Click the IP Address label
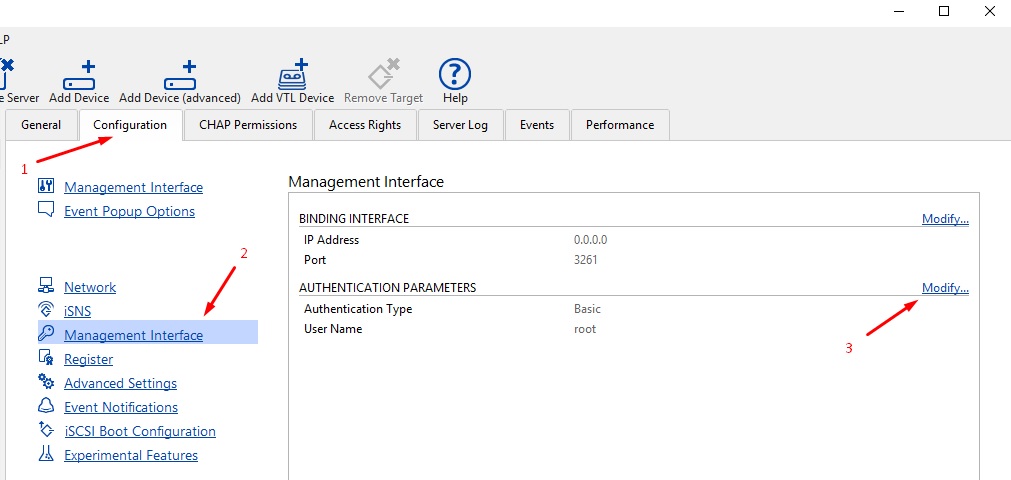This screenshot has height=480, width=1011. (331, 240)
